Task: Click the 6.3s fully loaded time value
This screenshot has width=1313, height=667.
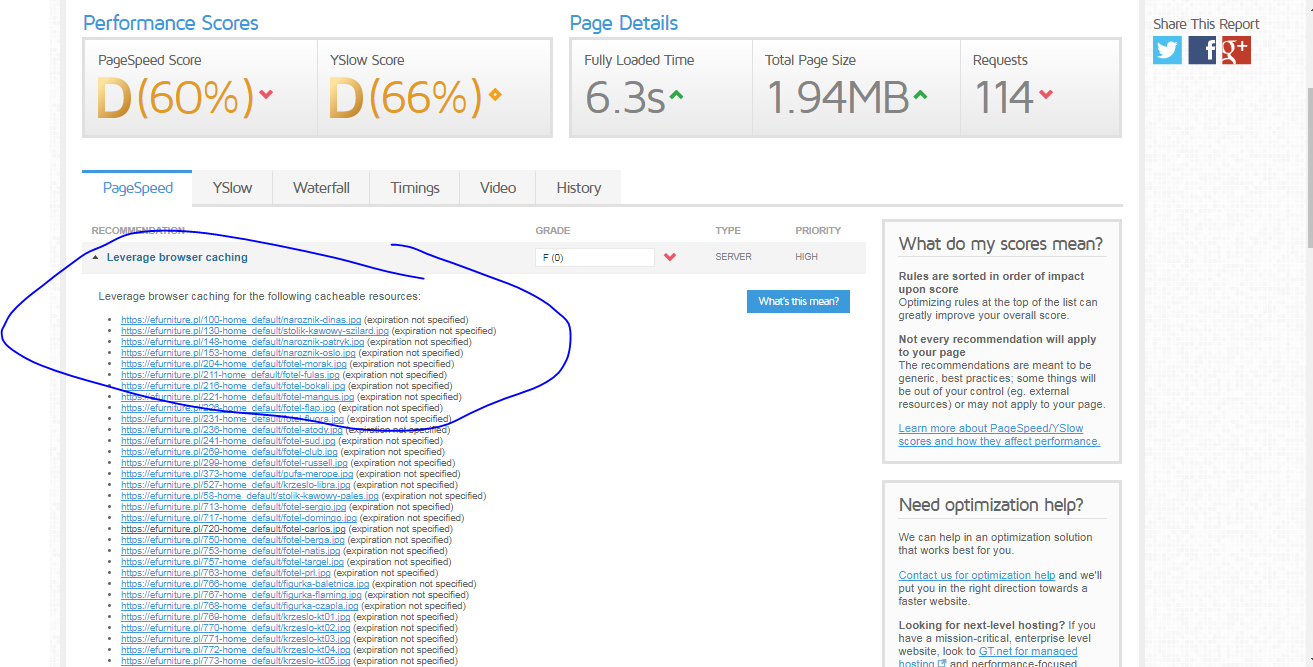Action: pyautogui.click(x=625, y=97)
